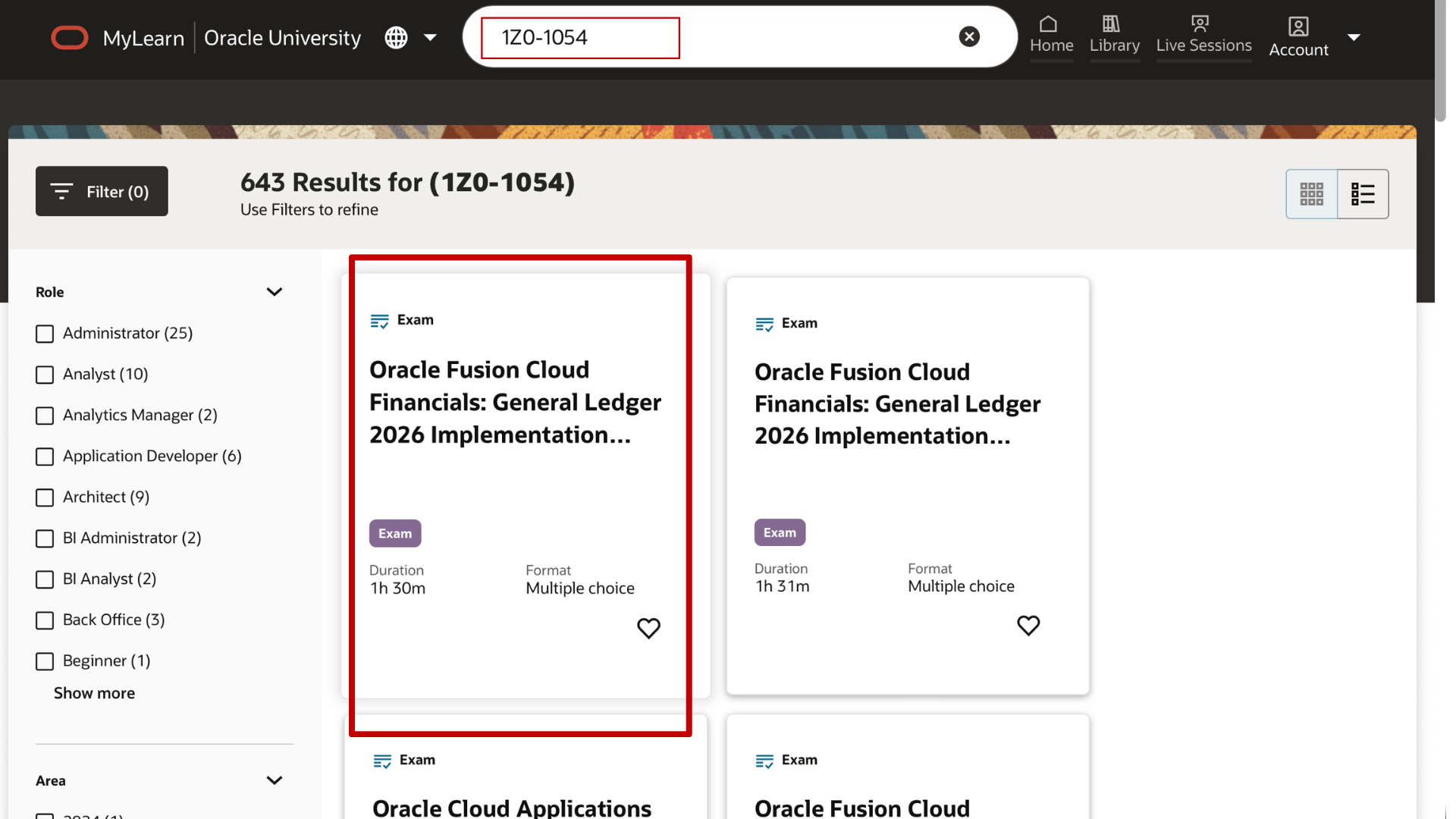Screen dimensions: 1456x819
Task: Click Show more under Role filters
Action: (x=94, y=692)
